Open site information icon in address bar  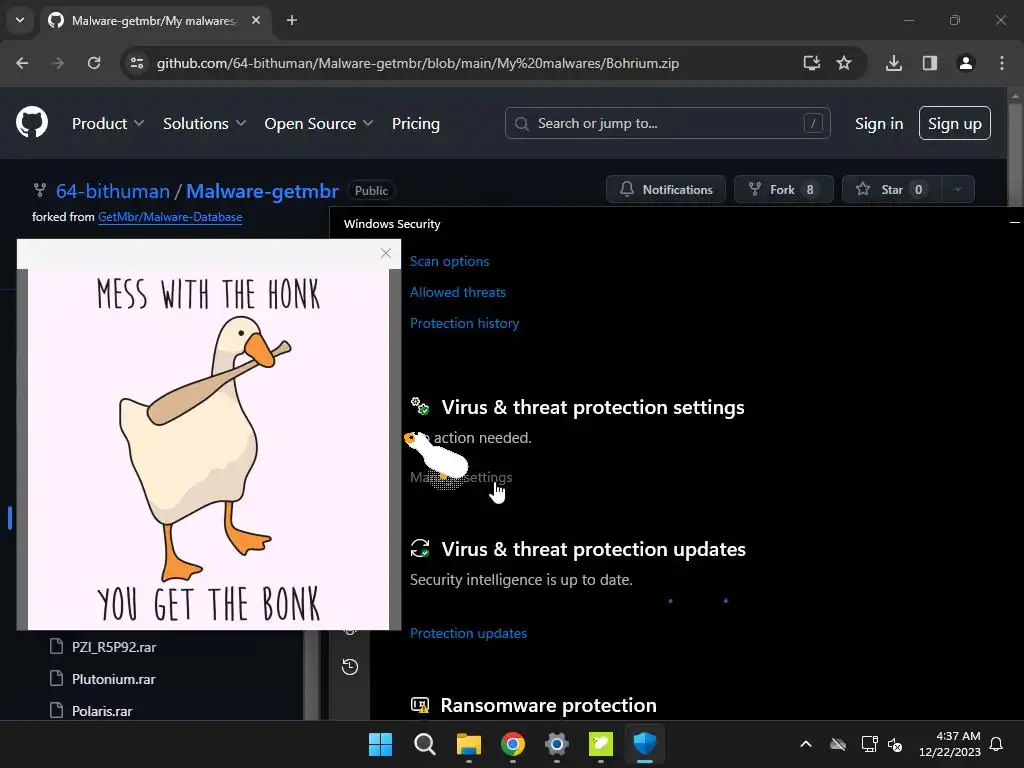click(x=137, y=63)
